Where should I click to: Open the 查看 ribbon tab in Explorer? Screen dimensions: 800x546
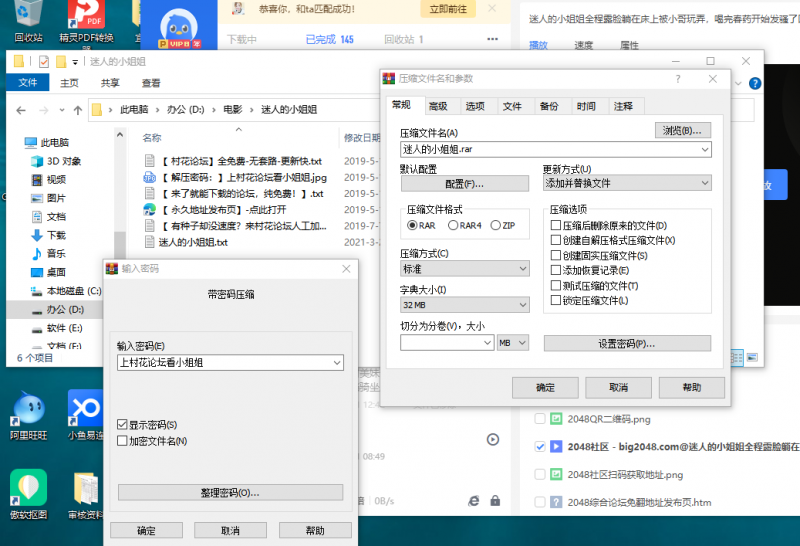[x=151, y=83]
